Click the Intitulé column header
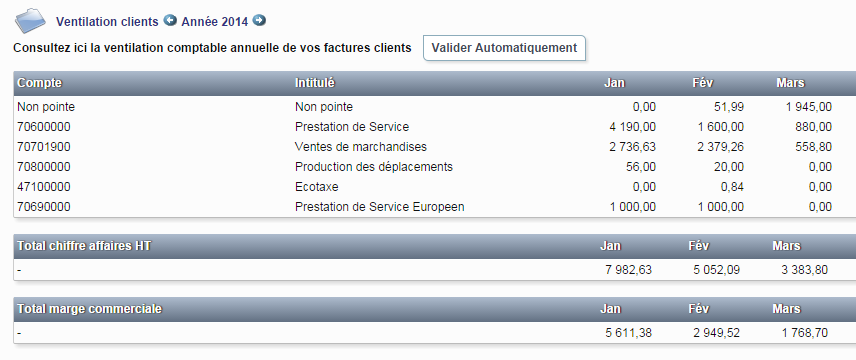 (314, 83)
